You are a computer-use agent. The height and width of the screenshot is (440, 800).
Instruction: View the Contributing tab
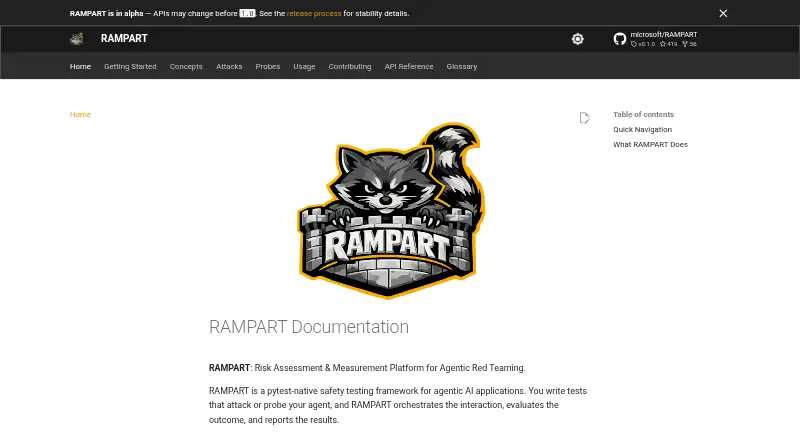click(x=349, y=66)
